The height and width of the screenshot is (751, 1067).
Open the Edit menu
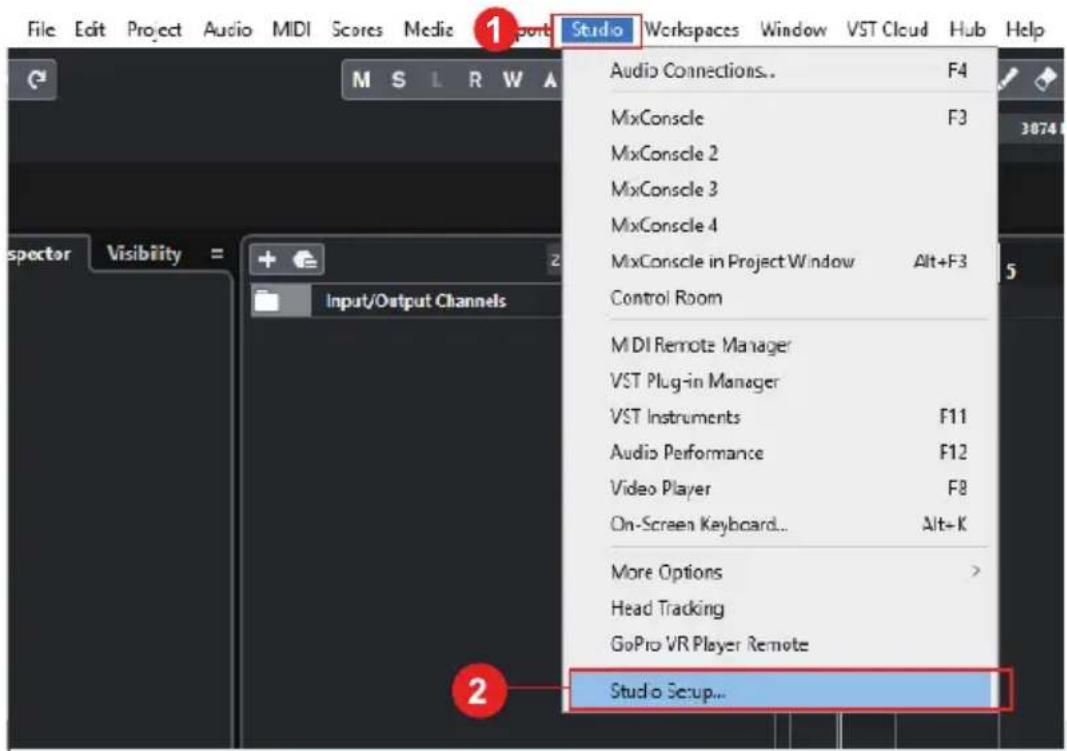90,30
